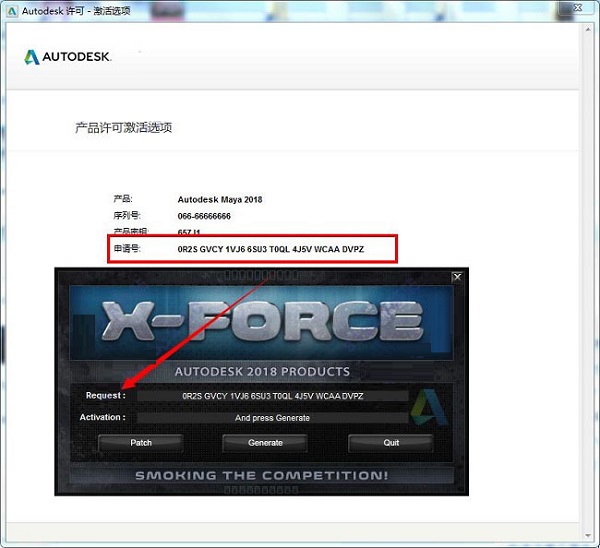Click the Autodesk logo in the header
600x548 pixels.
tap(68, 57)
